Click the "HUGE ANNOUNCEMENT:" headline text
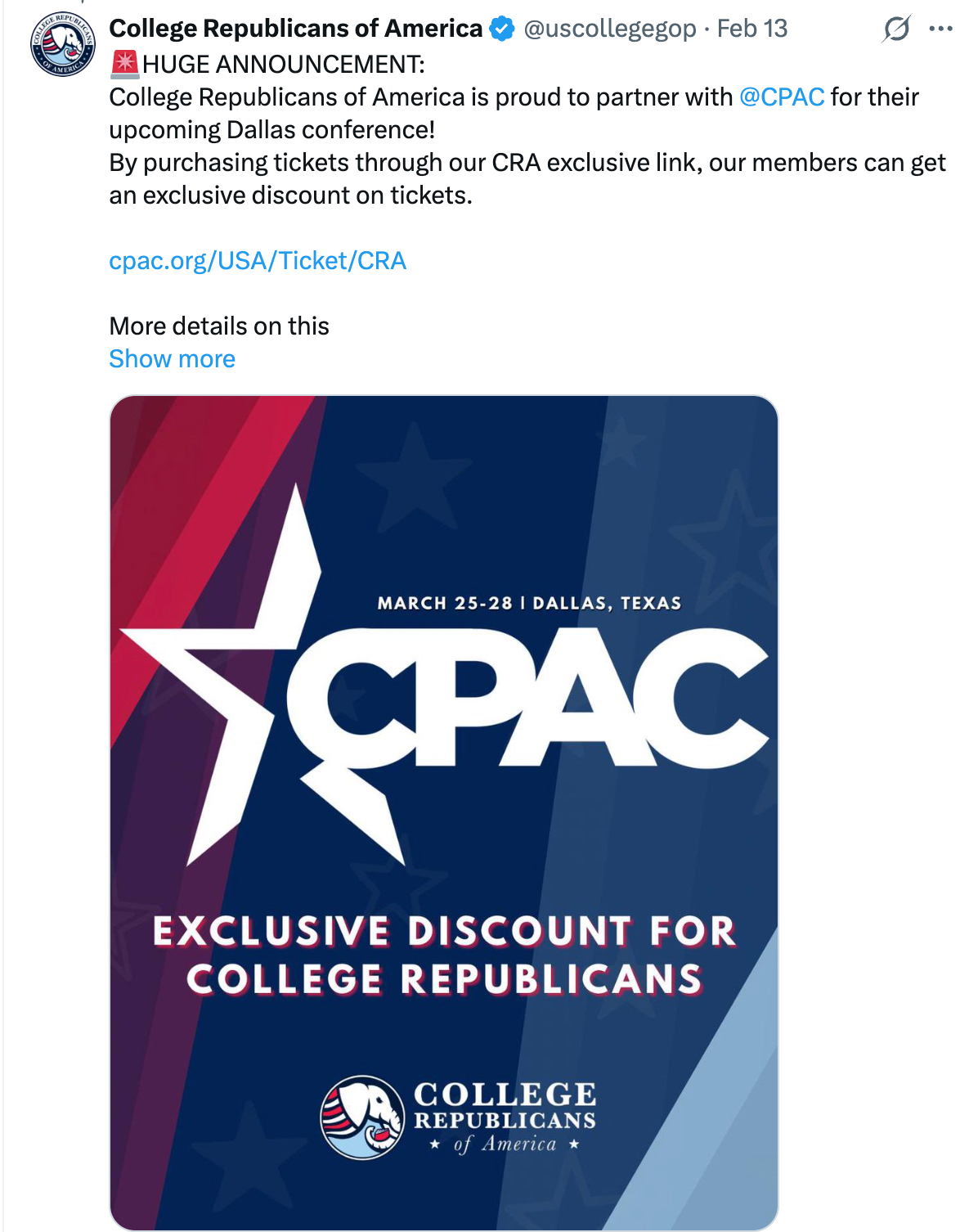This screenshot has height=1232, width=978. (x=284, y=64)
